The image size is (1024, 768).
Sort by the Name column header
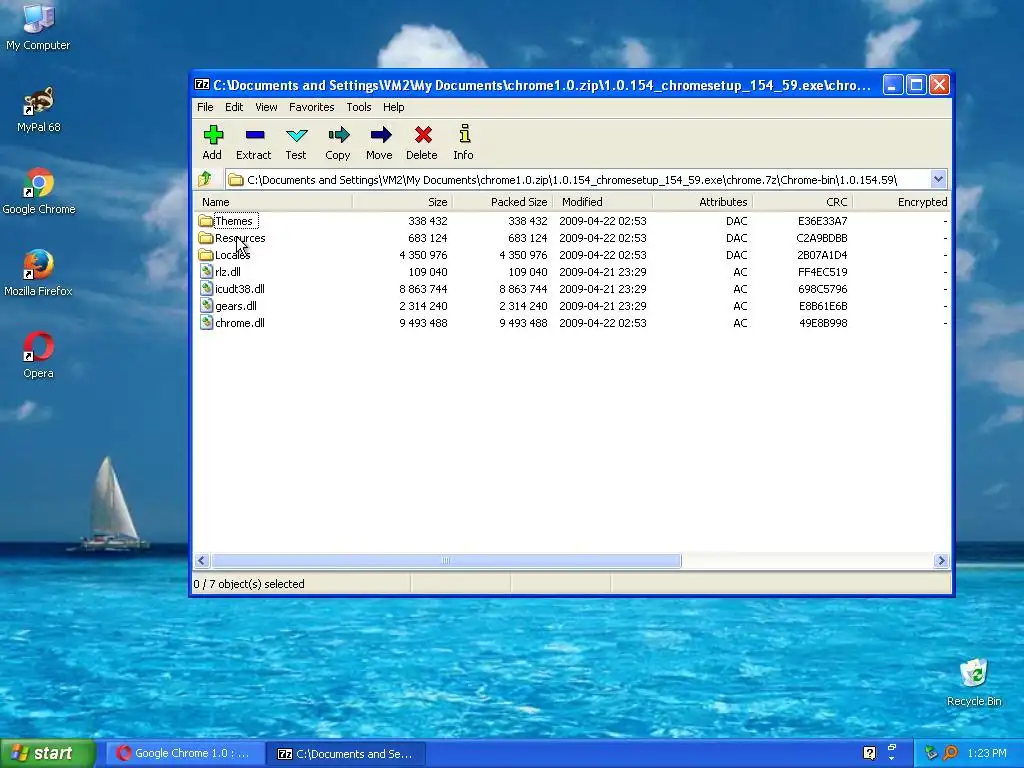(x=273, y=202)
